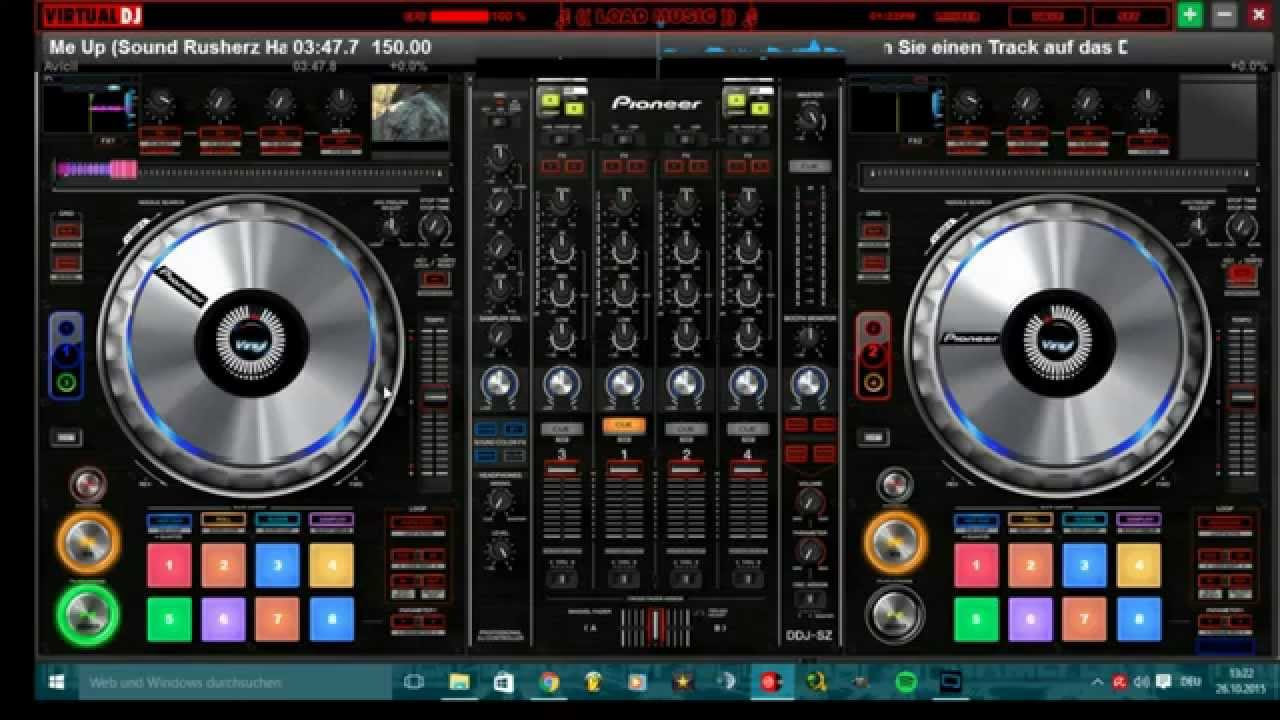Trigger blue pad 8 on right deck
Screen dimensions: 1280x720
pyautogui.click(x=1138, y=619)
